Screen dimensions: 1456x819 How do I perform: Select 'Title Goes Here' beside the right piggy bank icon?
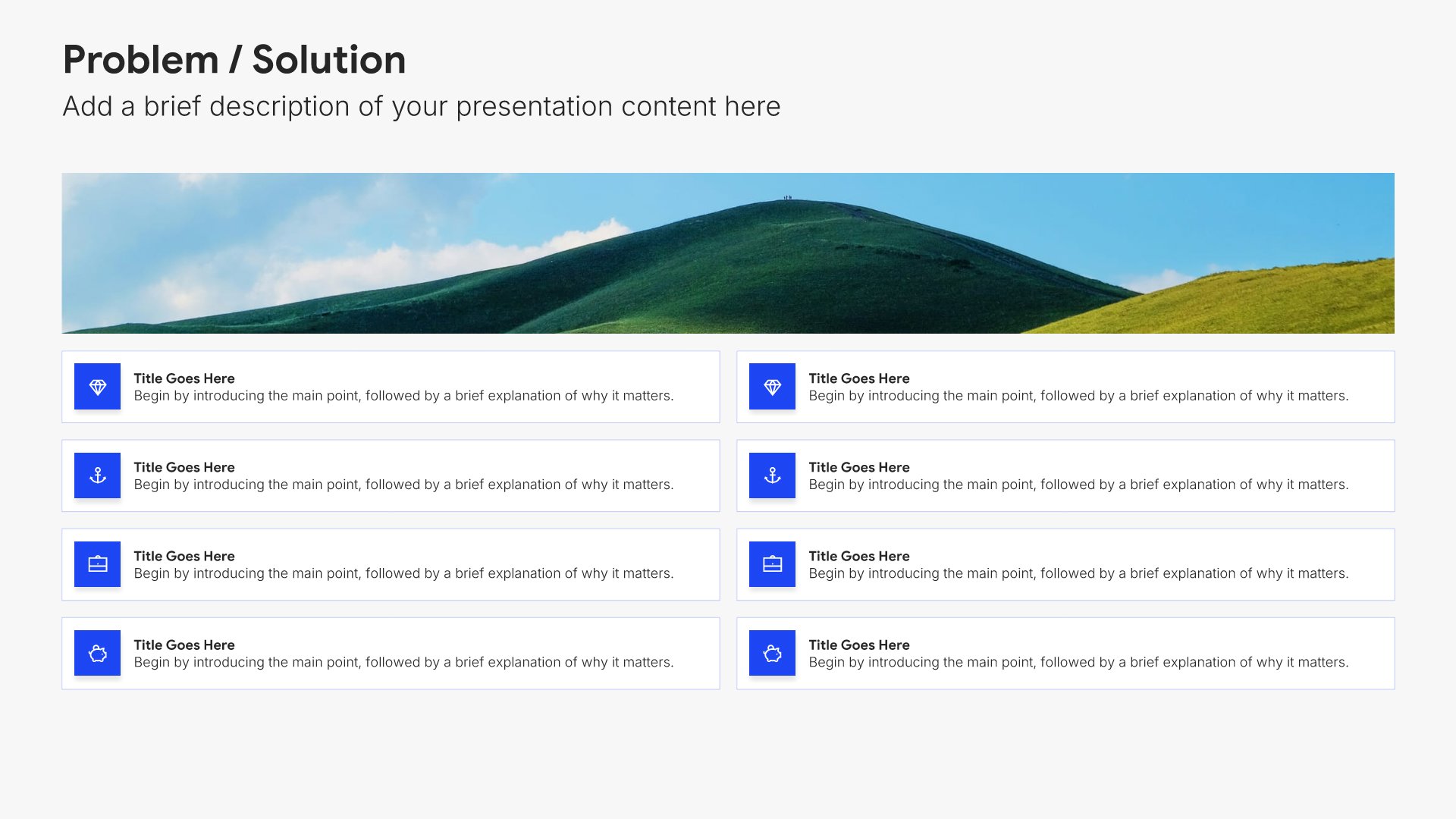859,645
